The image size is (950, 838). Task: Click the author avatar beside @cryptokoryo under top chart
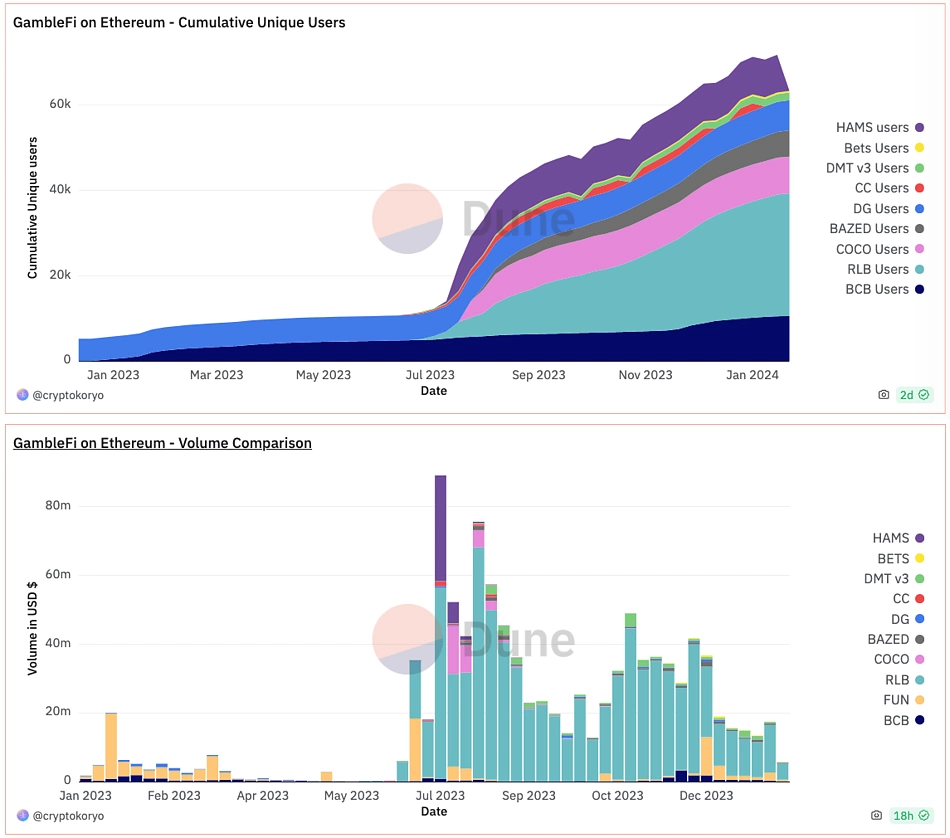tap(23, 395)
